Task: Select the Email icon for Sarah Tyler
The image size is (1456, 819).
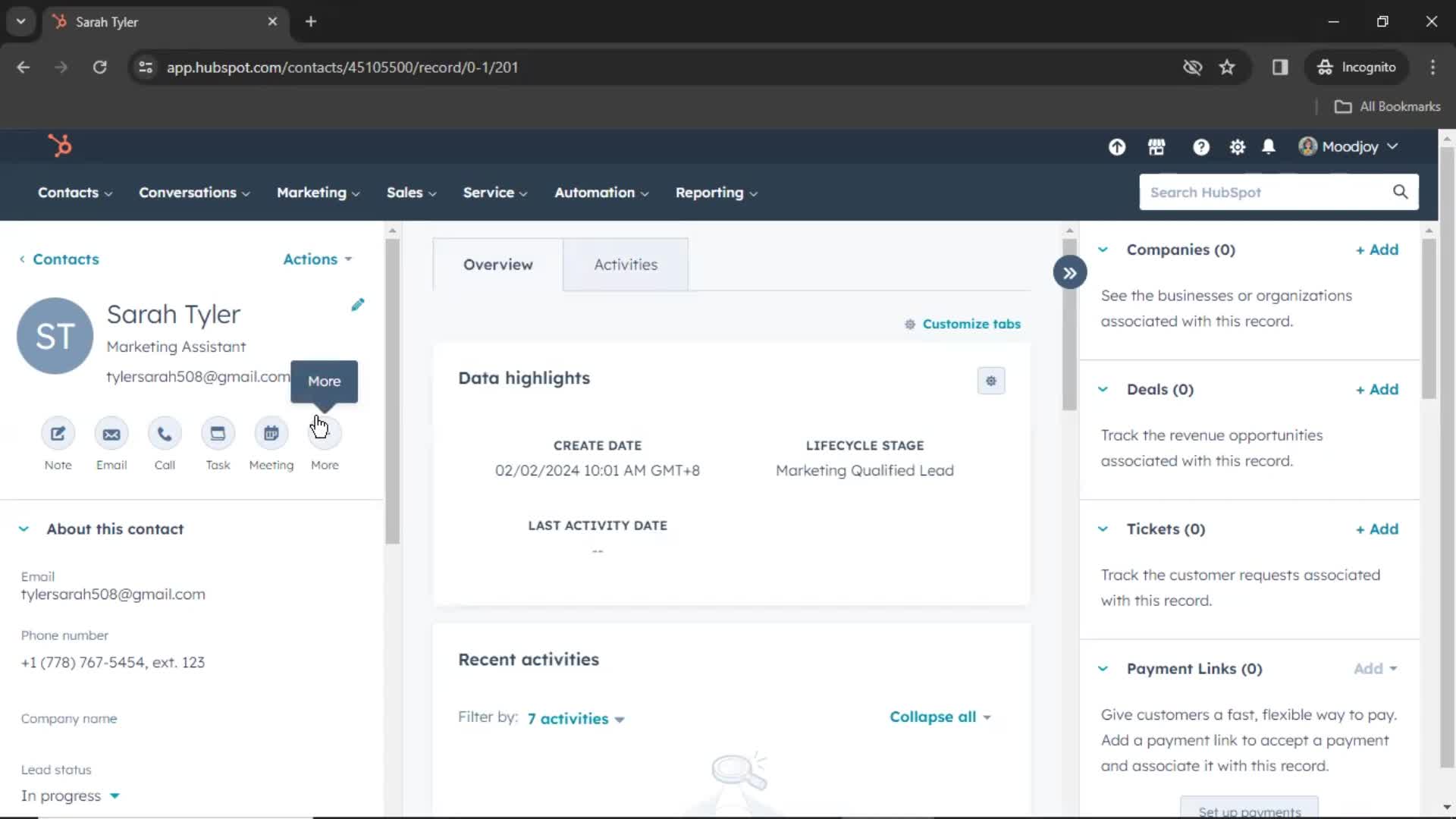Action: click(x=111, y=433)
